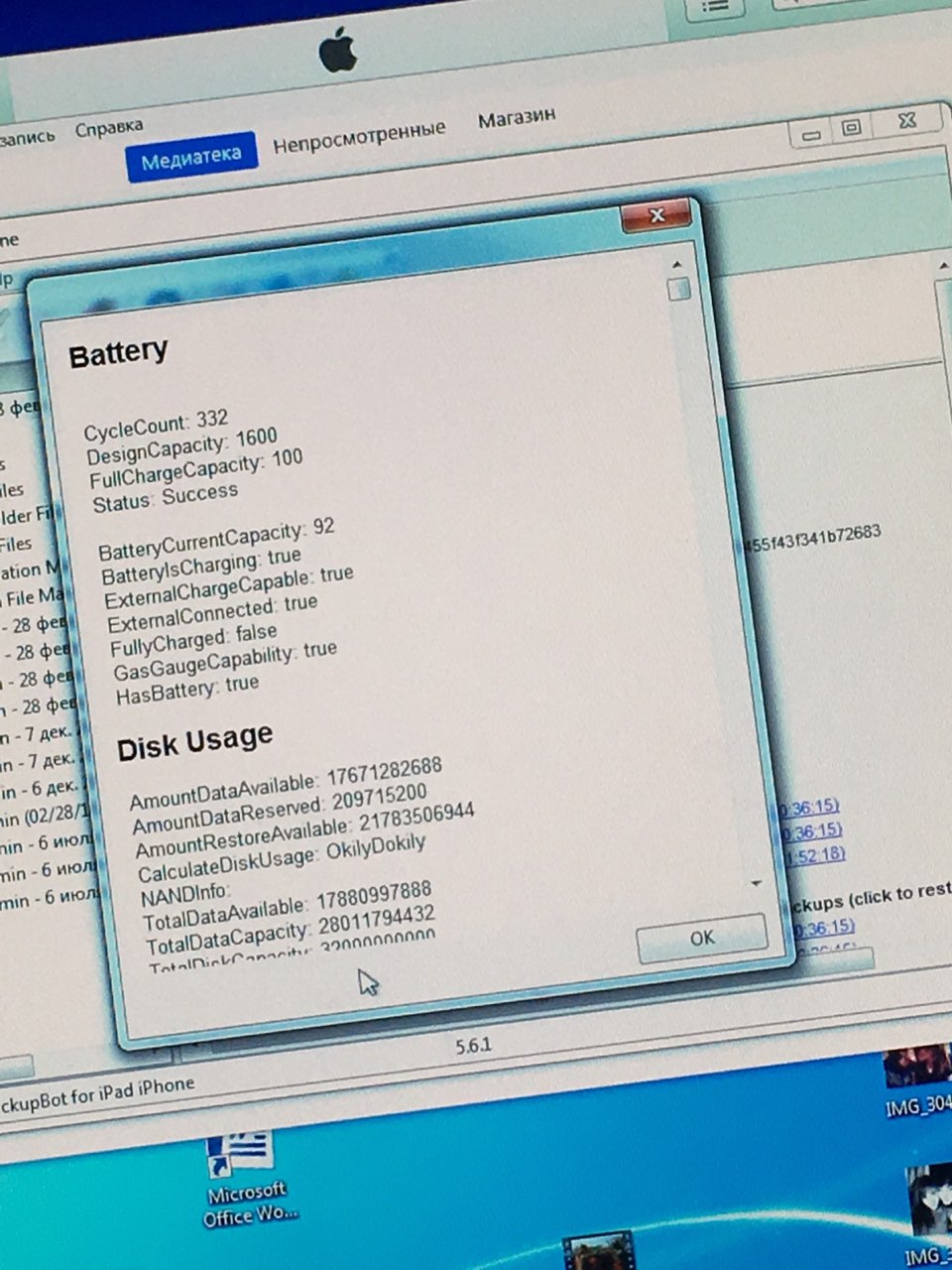Viewport: 952px width, 1270px height.
Task: Click the 'FullChargeCapacity: 100' line
Action: click(195, 469)
